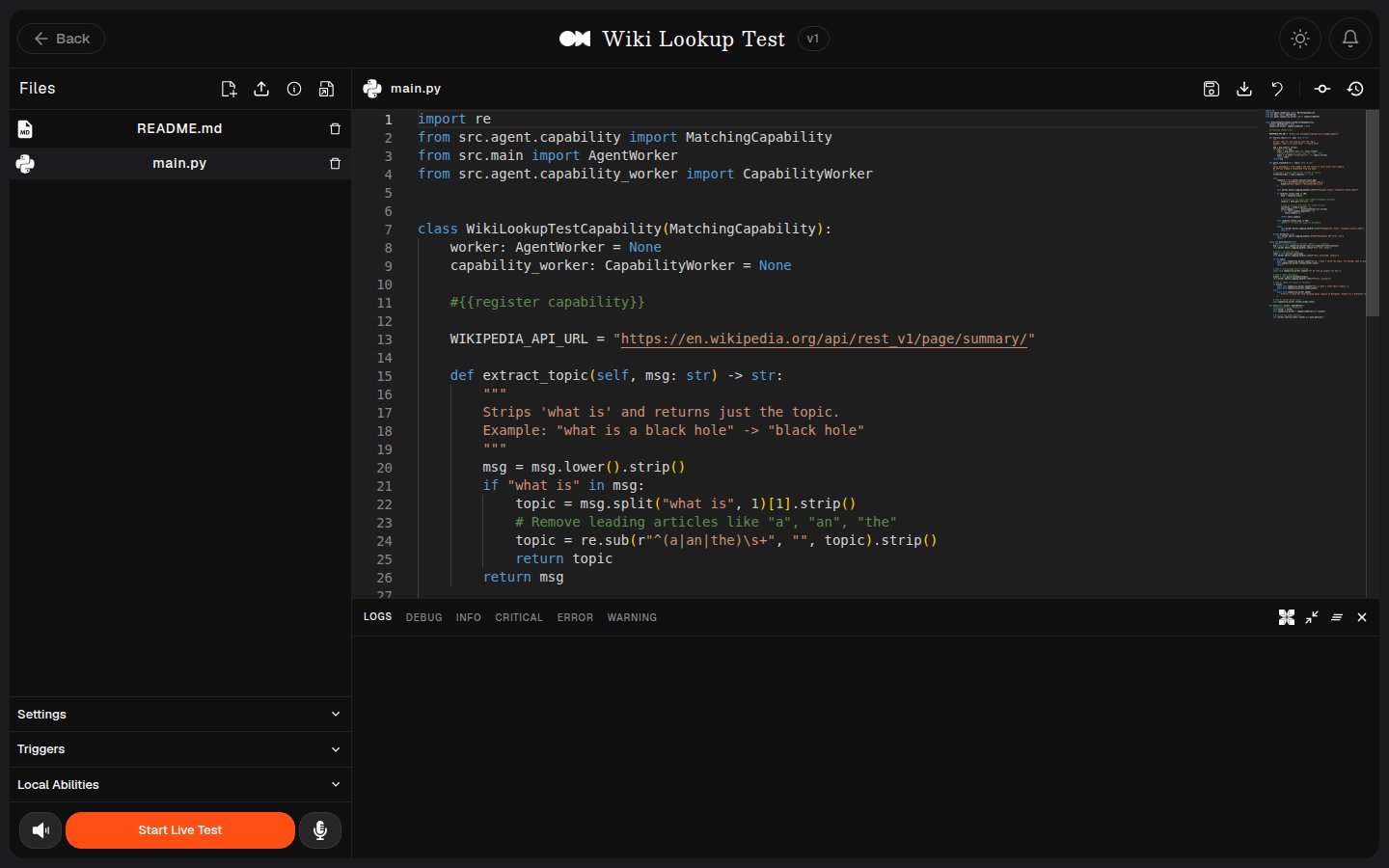Click the v1 version badge
This screenshot has height=868, width=1389.
(813, 39)
